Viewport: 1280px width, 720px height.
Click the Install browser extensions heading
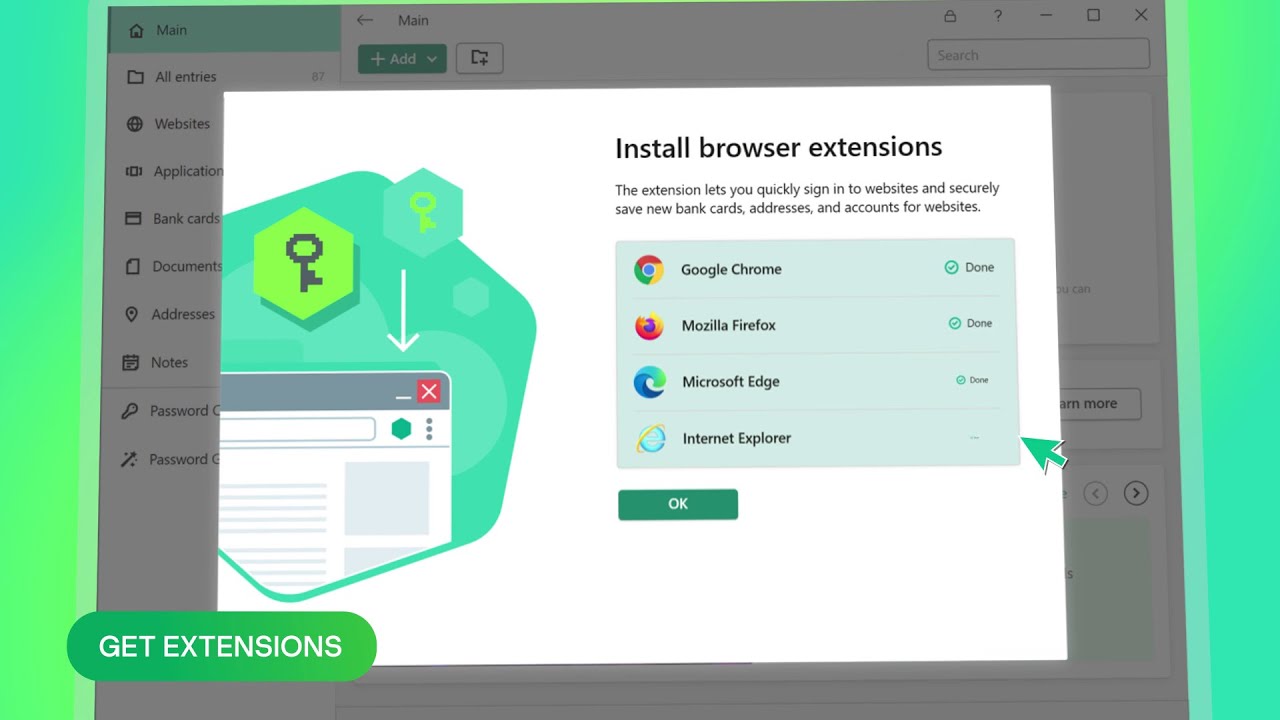pos(778,148)
